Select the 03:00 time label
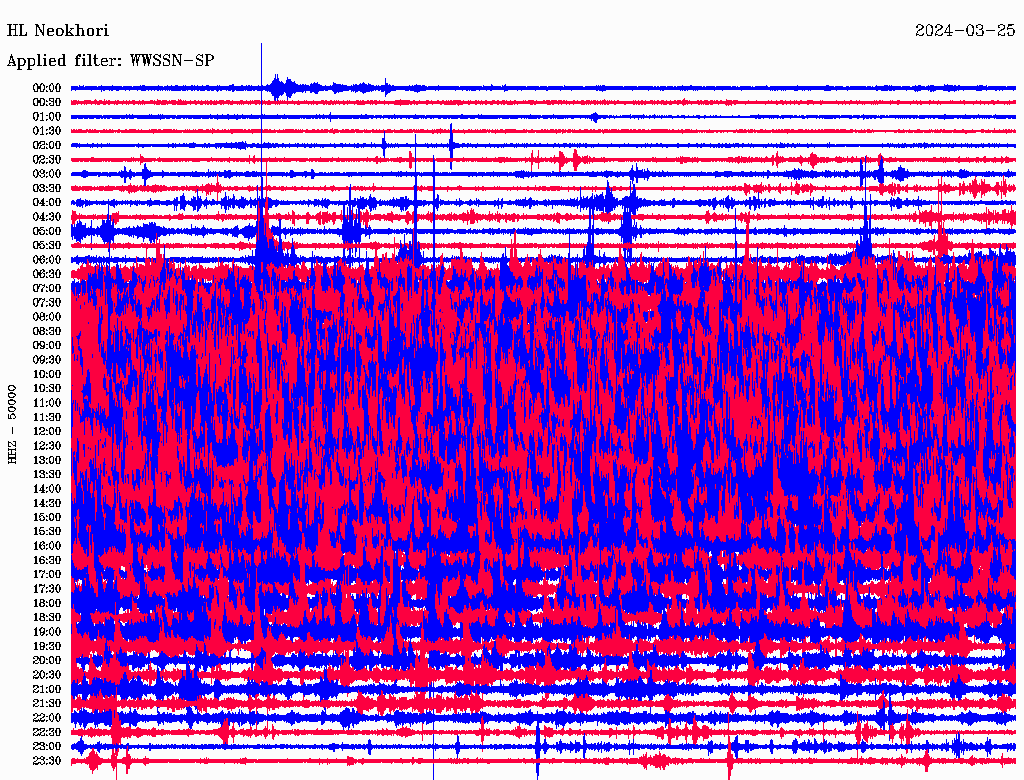1024x780 pixels. point(47,174)
